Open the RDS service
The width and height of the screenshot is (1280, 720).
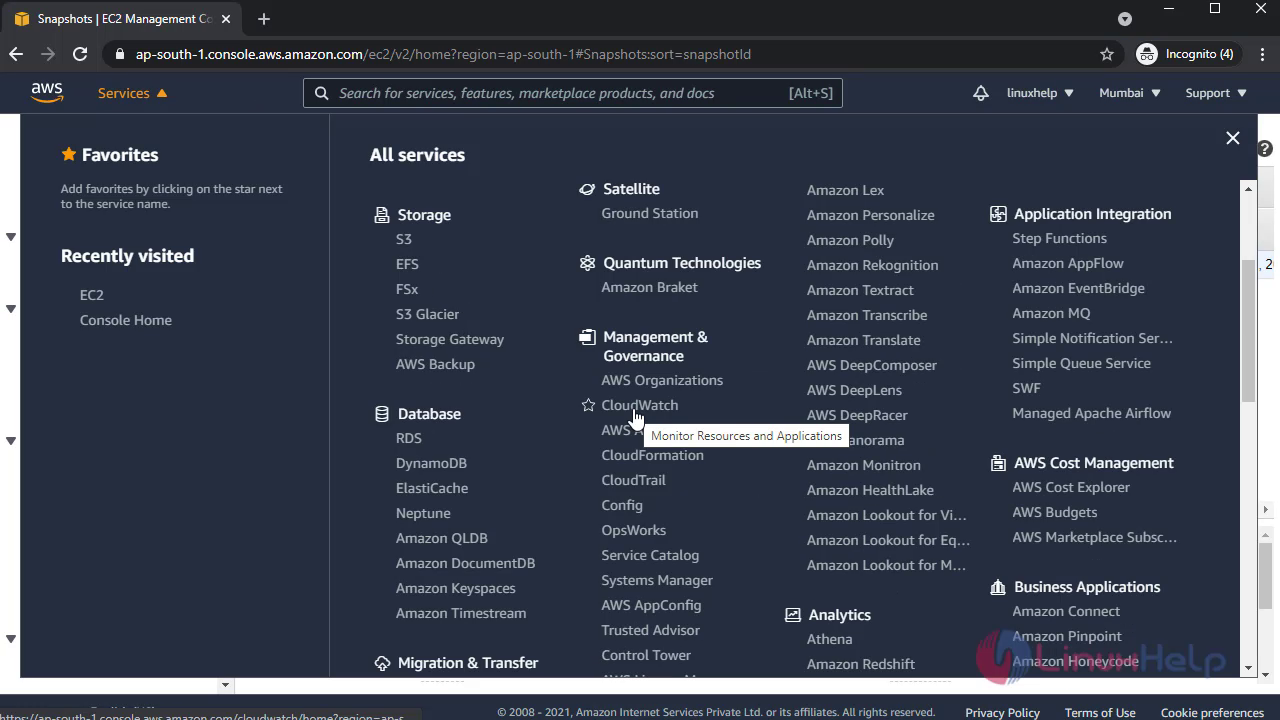pyautogui.click(x=409, y=438)
